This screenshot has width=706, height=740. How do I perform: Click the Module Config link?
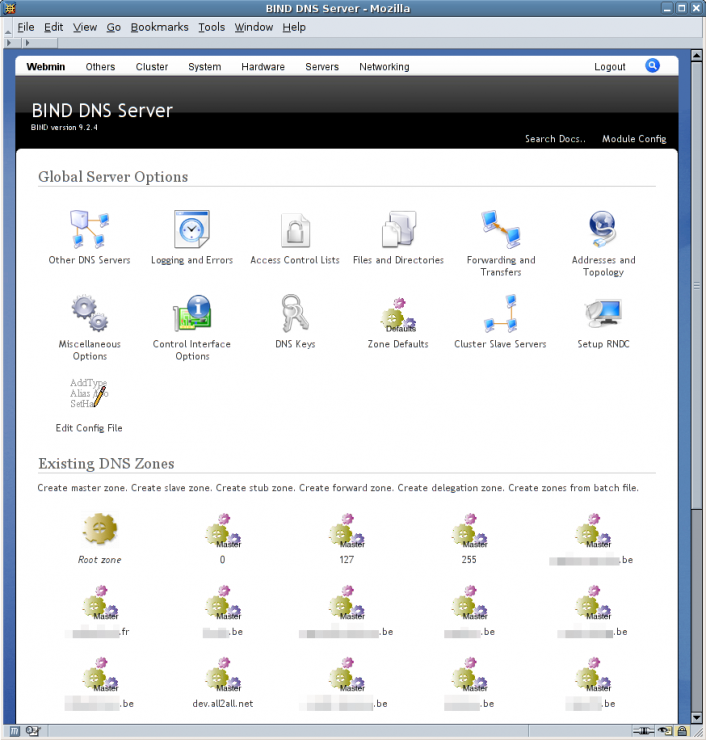[633, 139]
